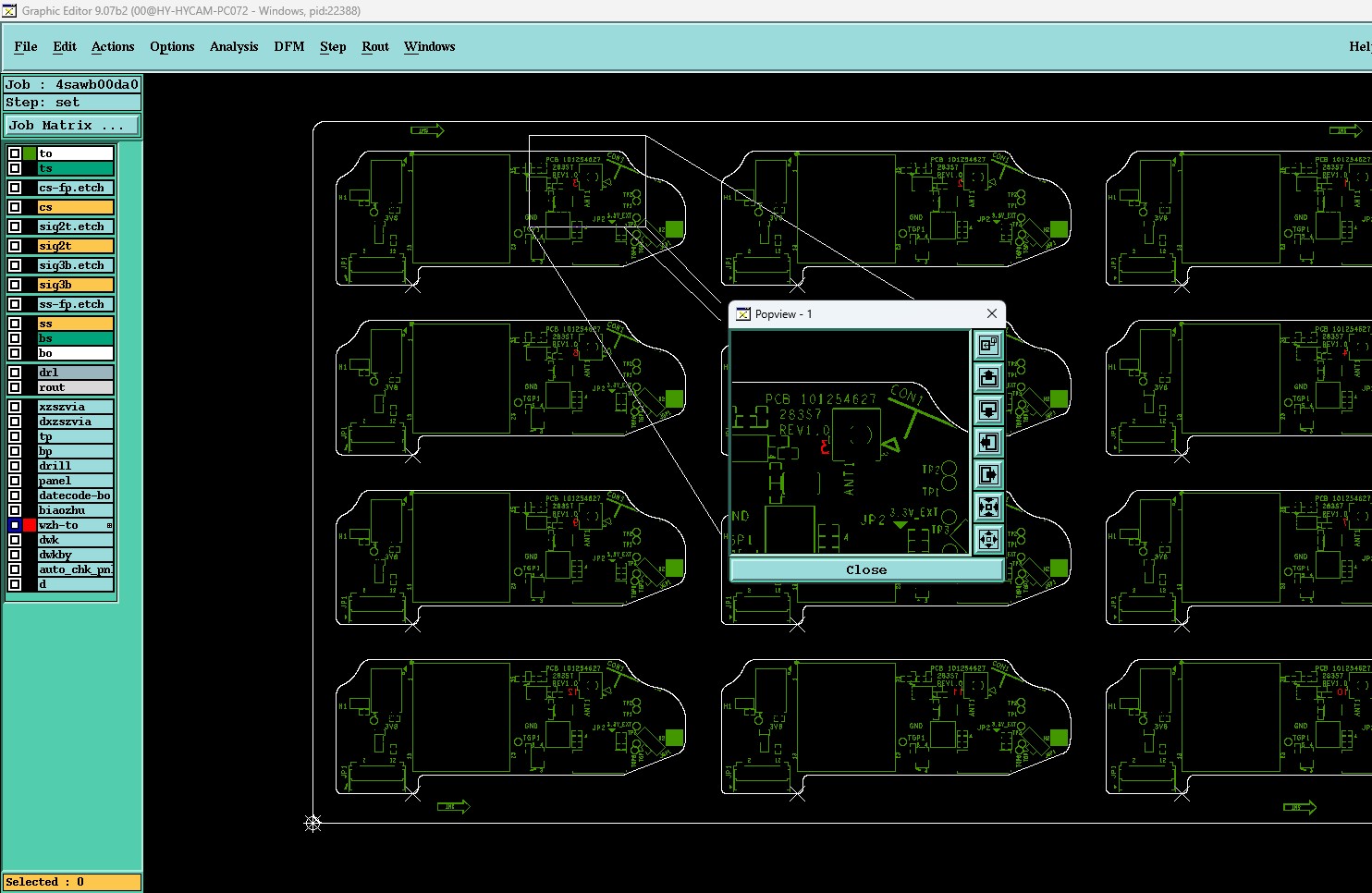Image resolution: width=1372 pixels, height=893 pixels.
Task: Click the 'Selected : 0' status bar
Action: click(x=72, y=882)
